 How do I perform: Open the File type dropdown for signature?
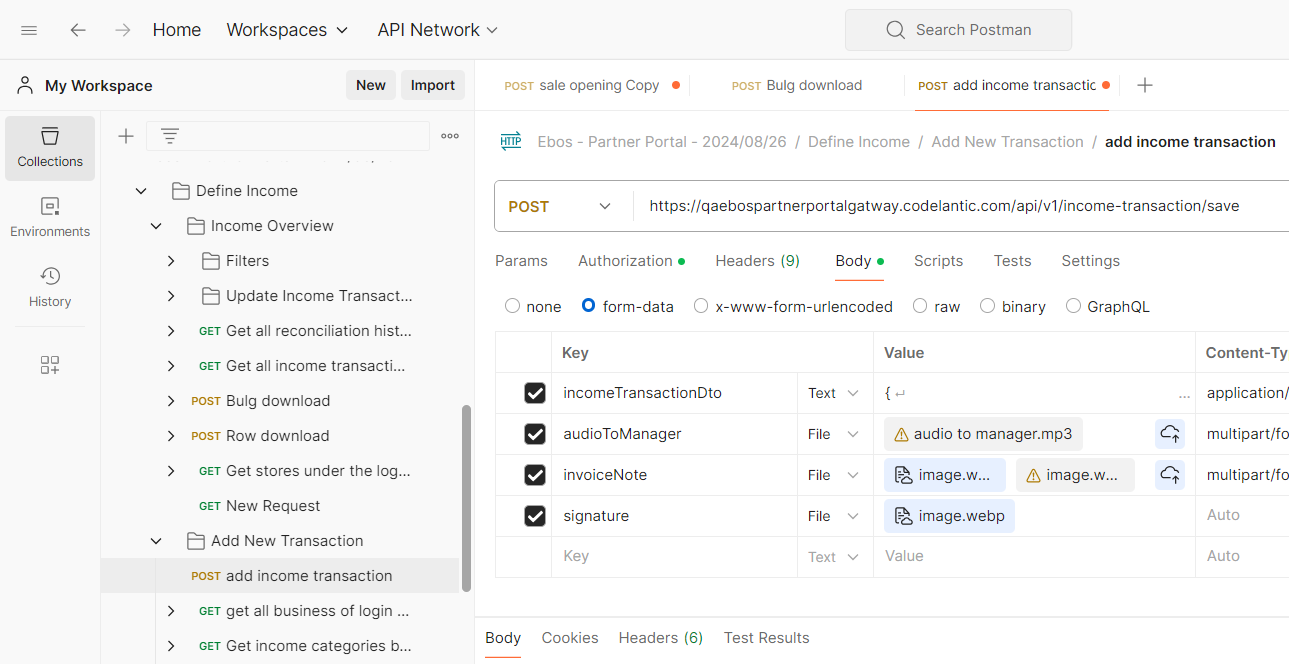(834, 516)
